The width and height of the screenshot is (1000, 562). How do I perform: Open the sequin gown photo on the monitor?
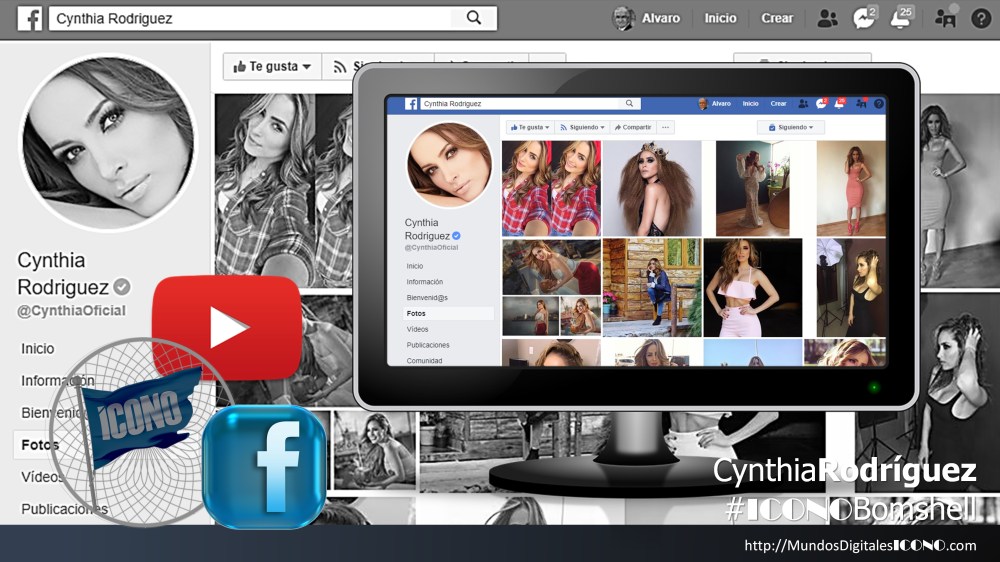pyautogui.click(x=753, y=188)
